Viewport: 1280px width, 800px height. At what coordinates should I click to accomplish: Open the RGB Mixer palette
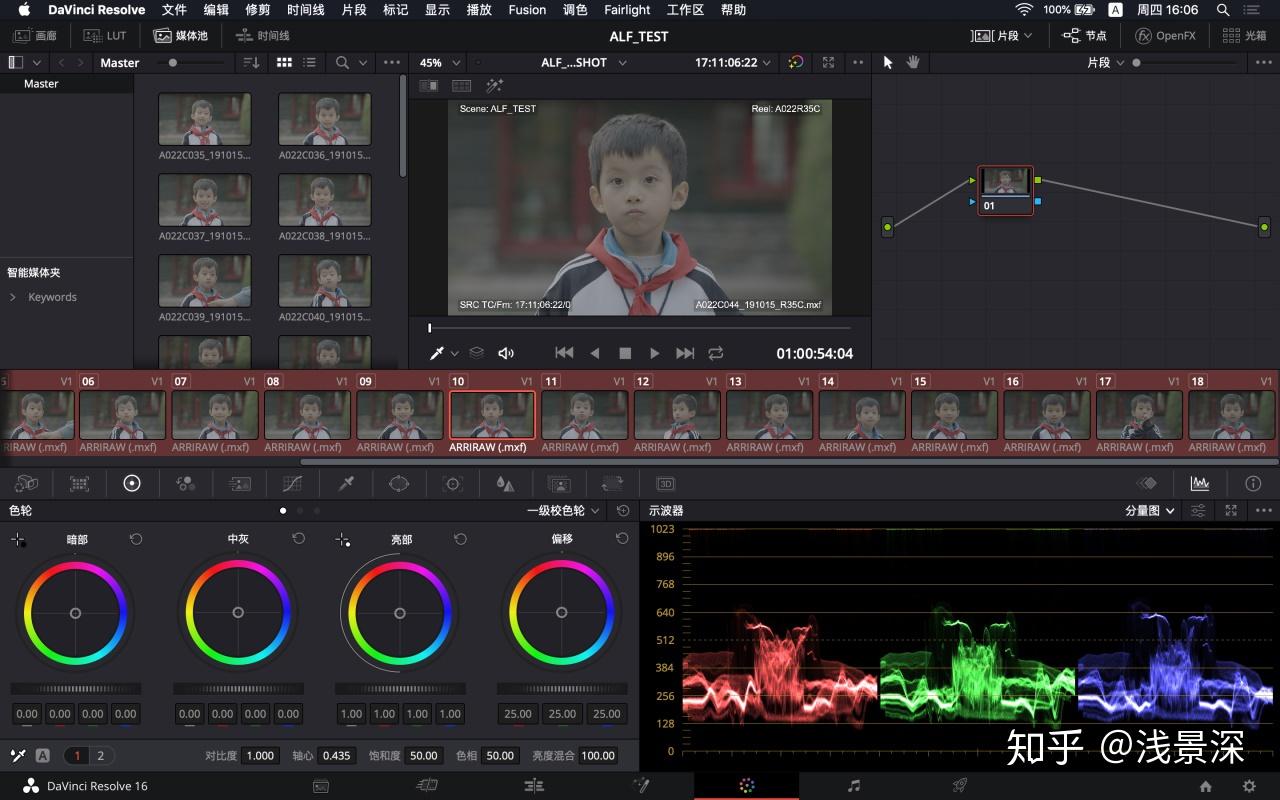pos(185,483)
